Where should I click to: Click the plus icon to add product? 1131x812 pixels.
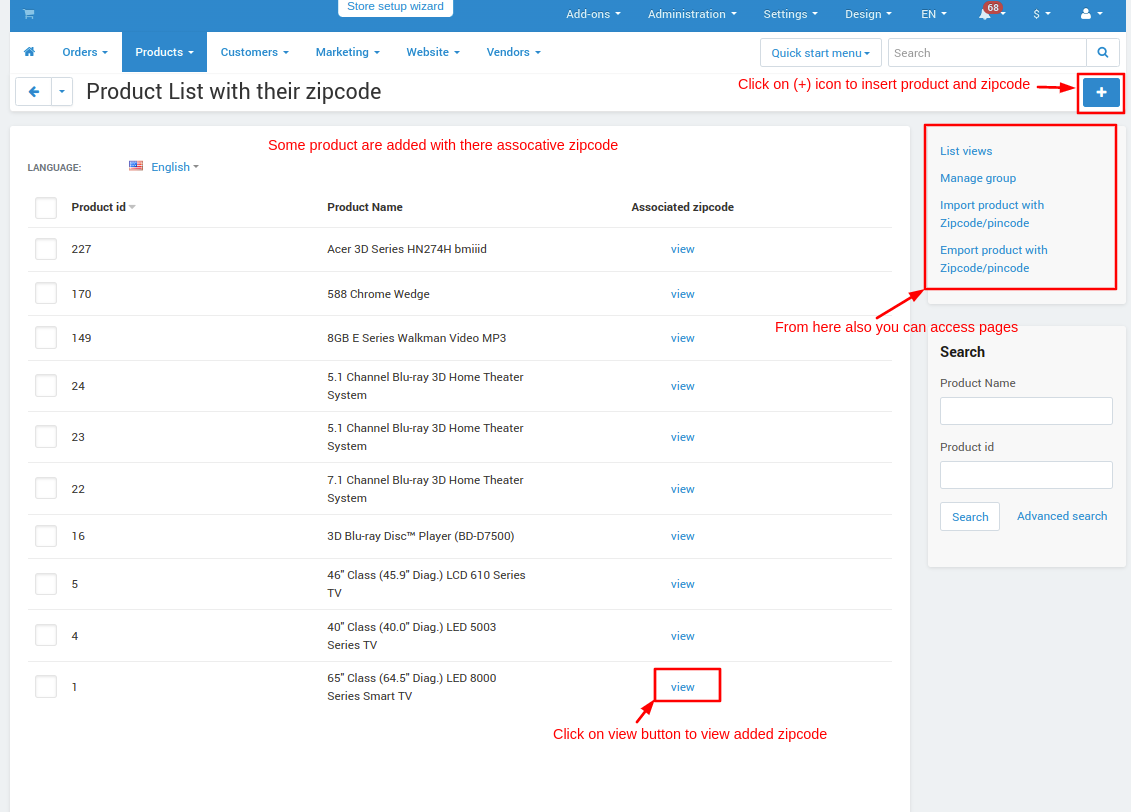tap(1101, 92)
